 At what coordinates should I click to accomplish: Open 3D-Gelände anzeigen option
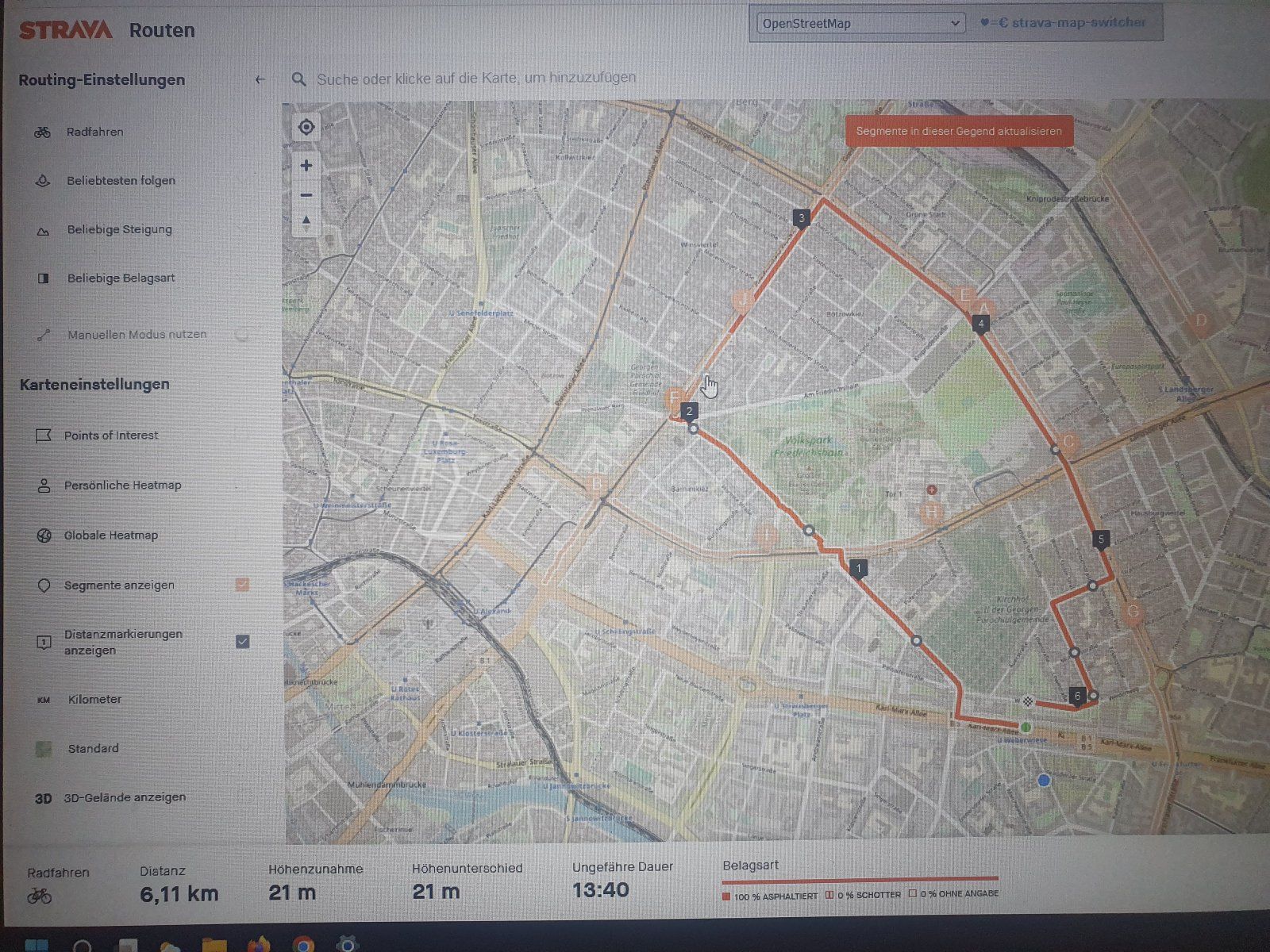tap(125, 797)
